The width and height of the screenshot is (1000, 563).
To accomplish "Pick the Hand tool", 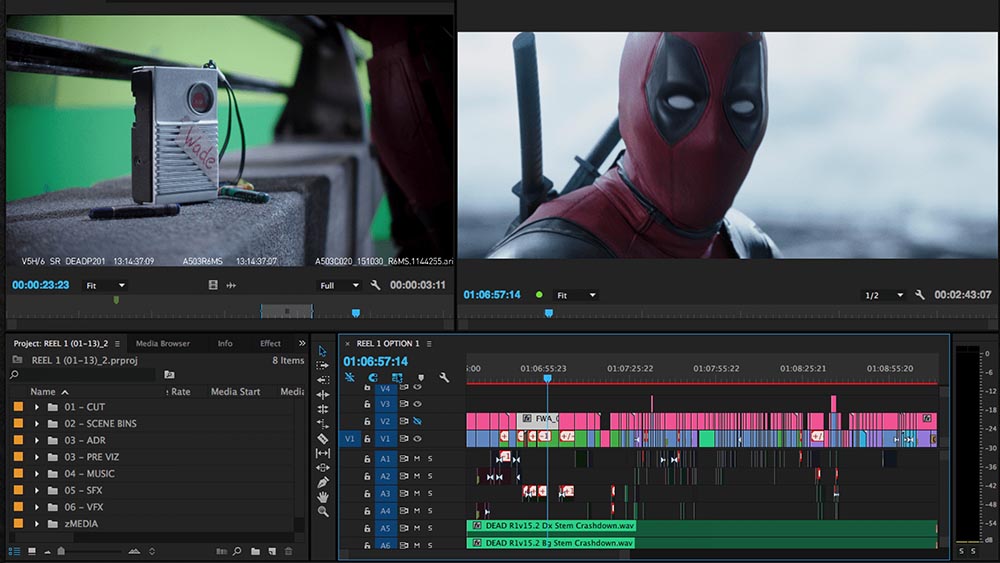I will pos(323,497).
